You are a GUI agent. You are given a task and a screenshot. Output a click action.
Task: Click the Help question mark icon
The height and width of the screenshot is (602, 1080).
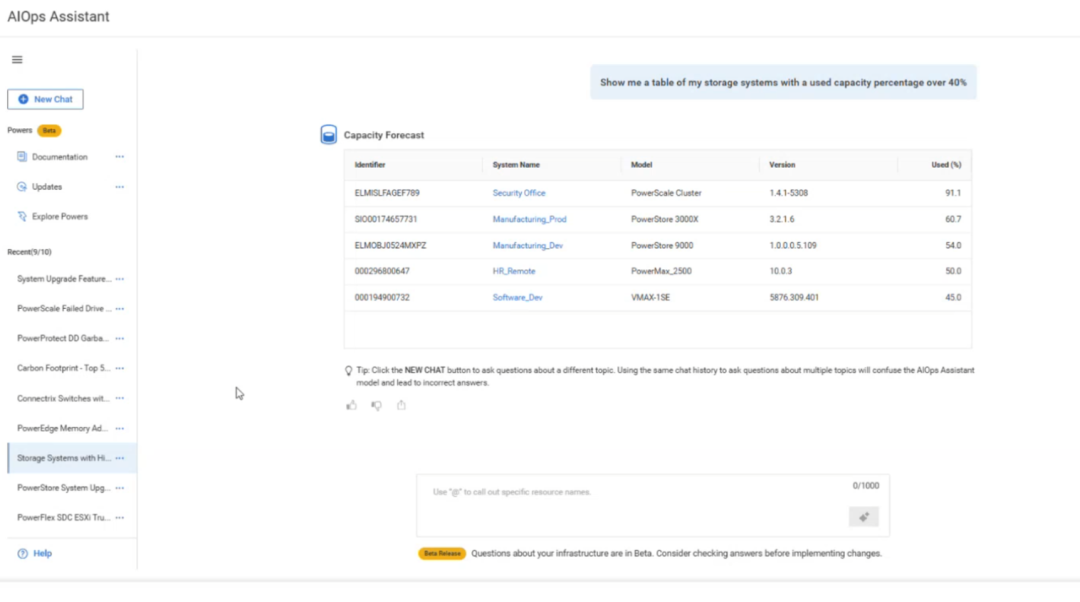click(x=22, y=553)
